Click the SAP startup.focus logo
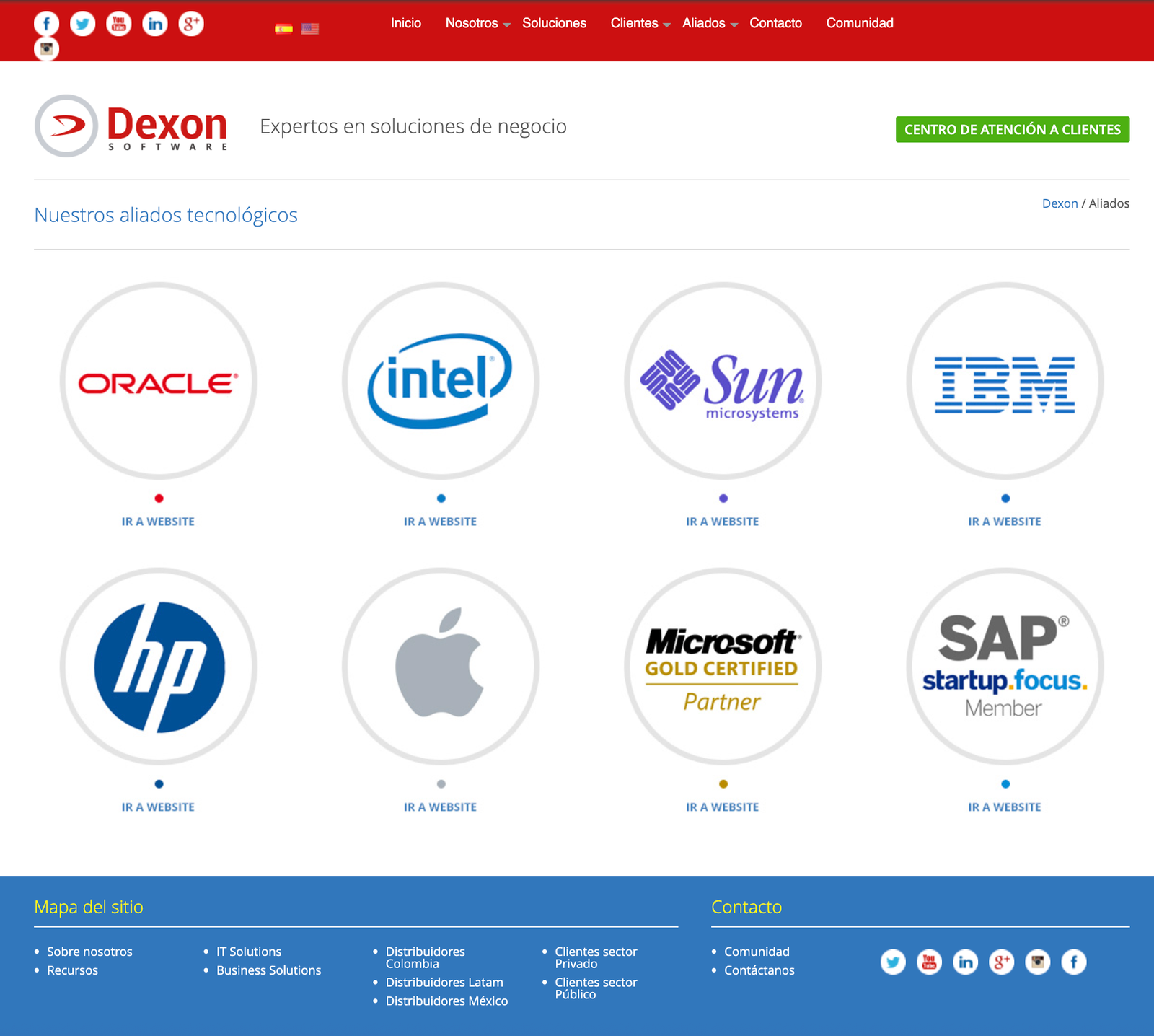This screenshot has width=1154, height=1036. tap(1005, 667)
